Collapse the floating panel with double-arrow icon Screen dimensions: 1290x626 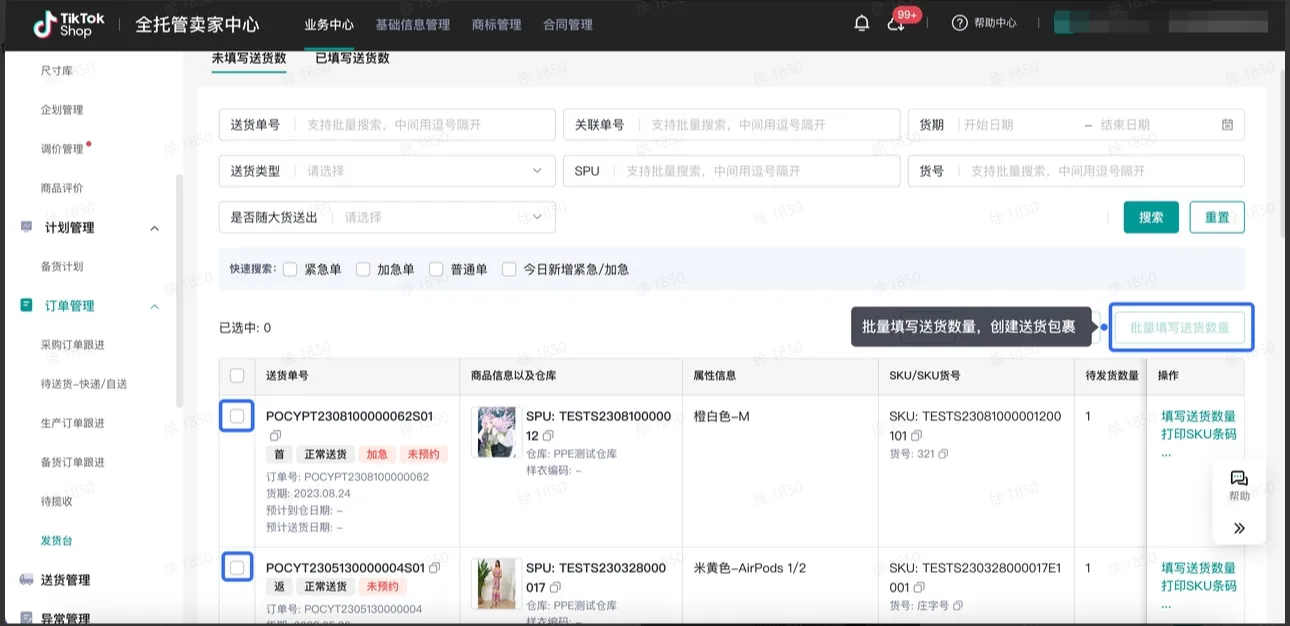[x=1239, y=528]
